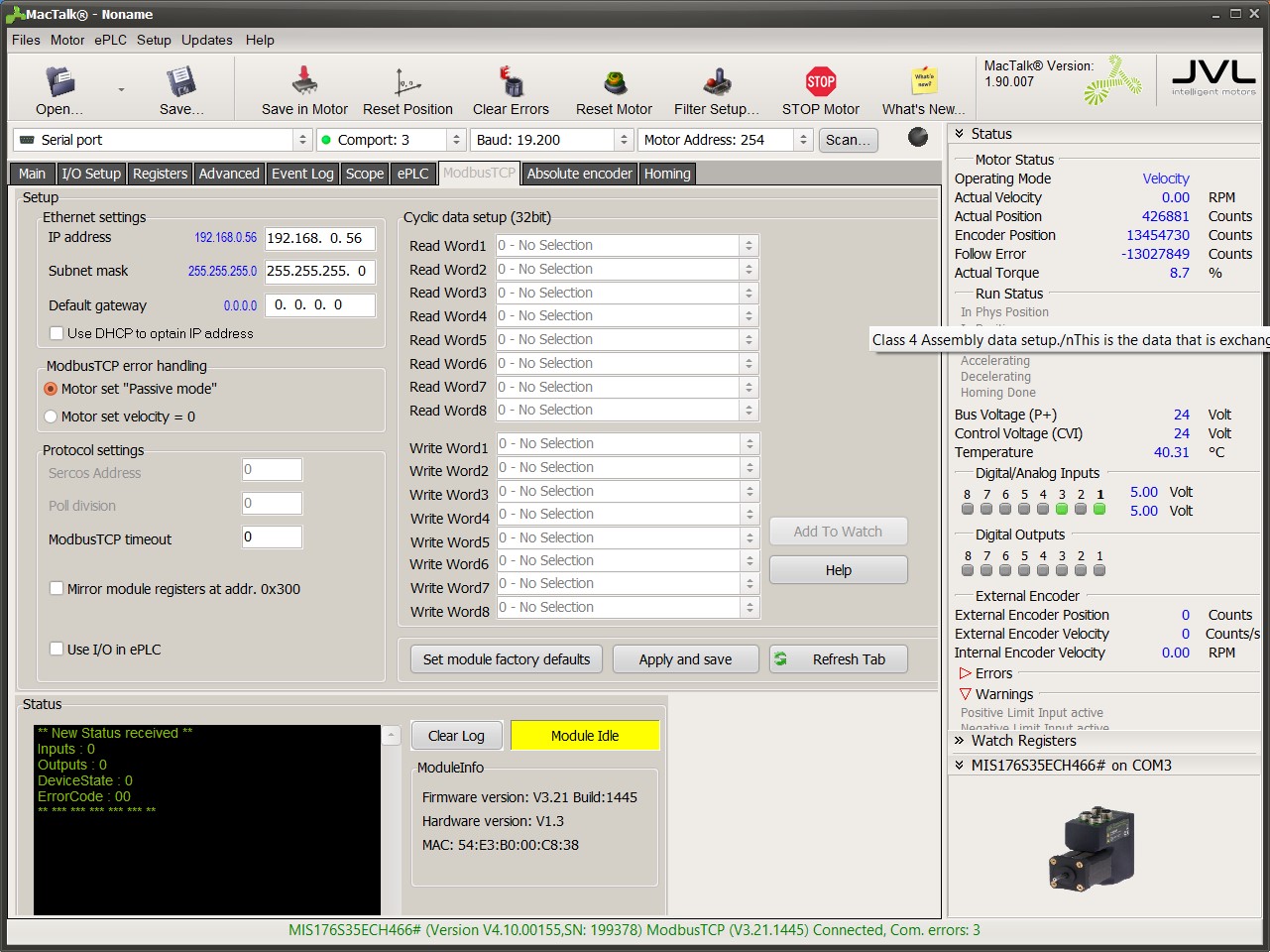This screenshot has width=1270, height=952.
Task: Click the green MacTalk version logo
Action: coord(1113,81)
